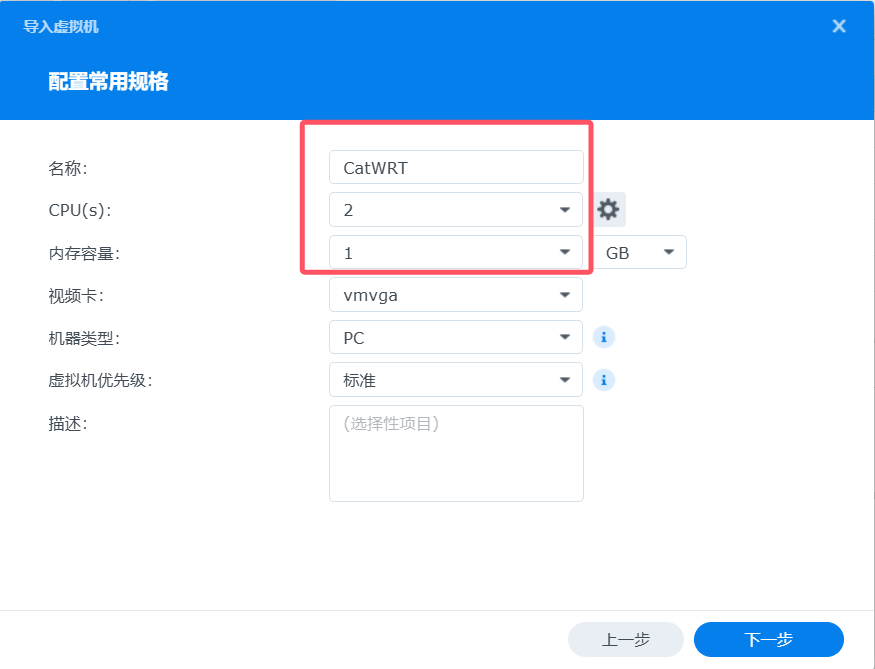Click the 下一步 button
This screenshot has width=875, height=669.
[x=770, y=639]
